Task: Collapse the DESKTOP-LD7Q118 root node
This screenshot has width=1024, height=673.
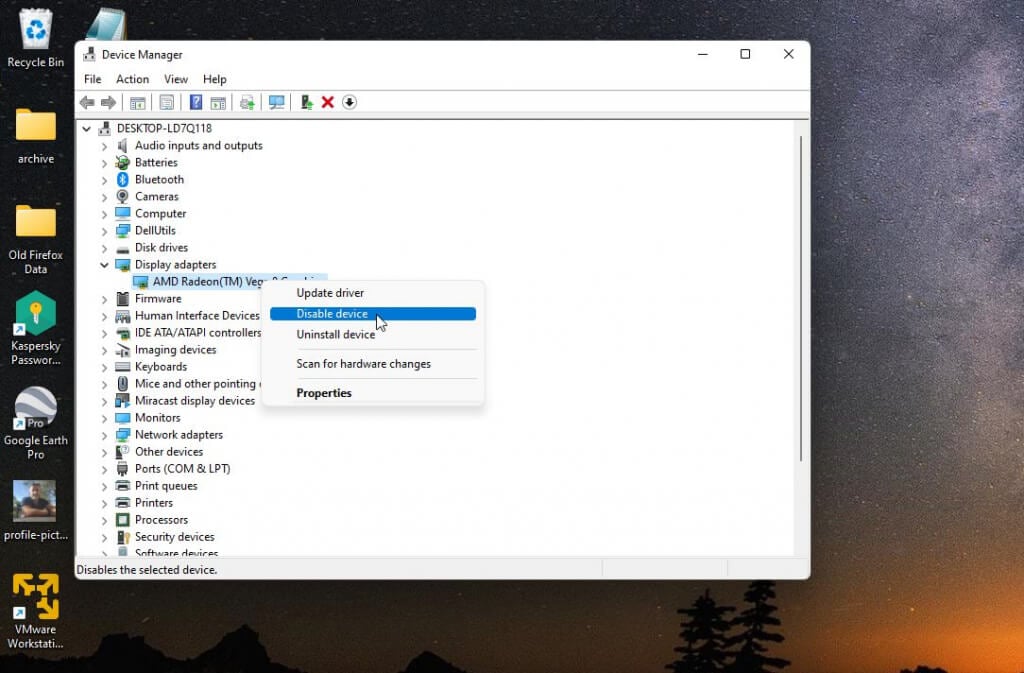Action: click(86, 129)
